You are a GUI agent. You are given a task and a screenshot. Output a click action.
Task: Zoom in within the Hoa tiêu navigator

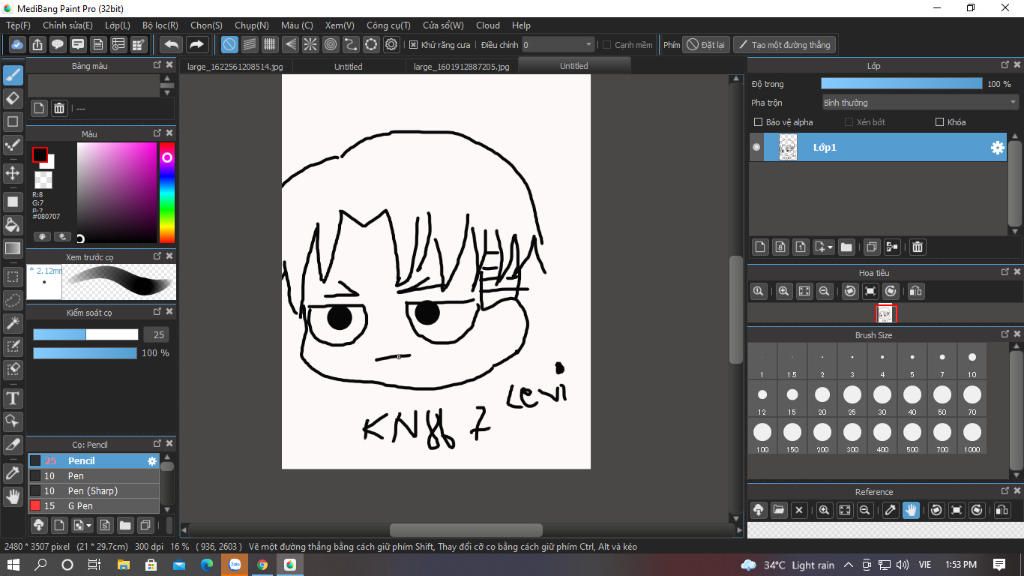coord(784,291)
